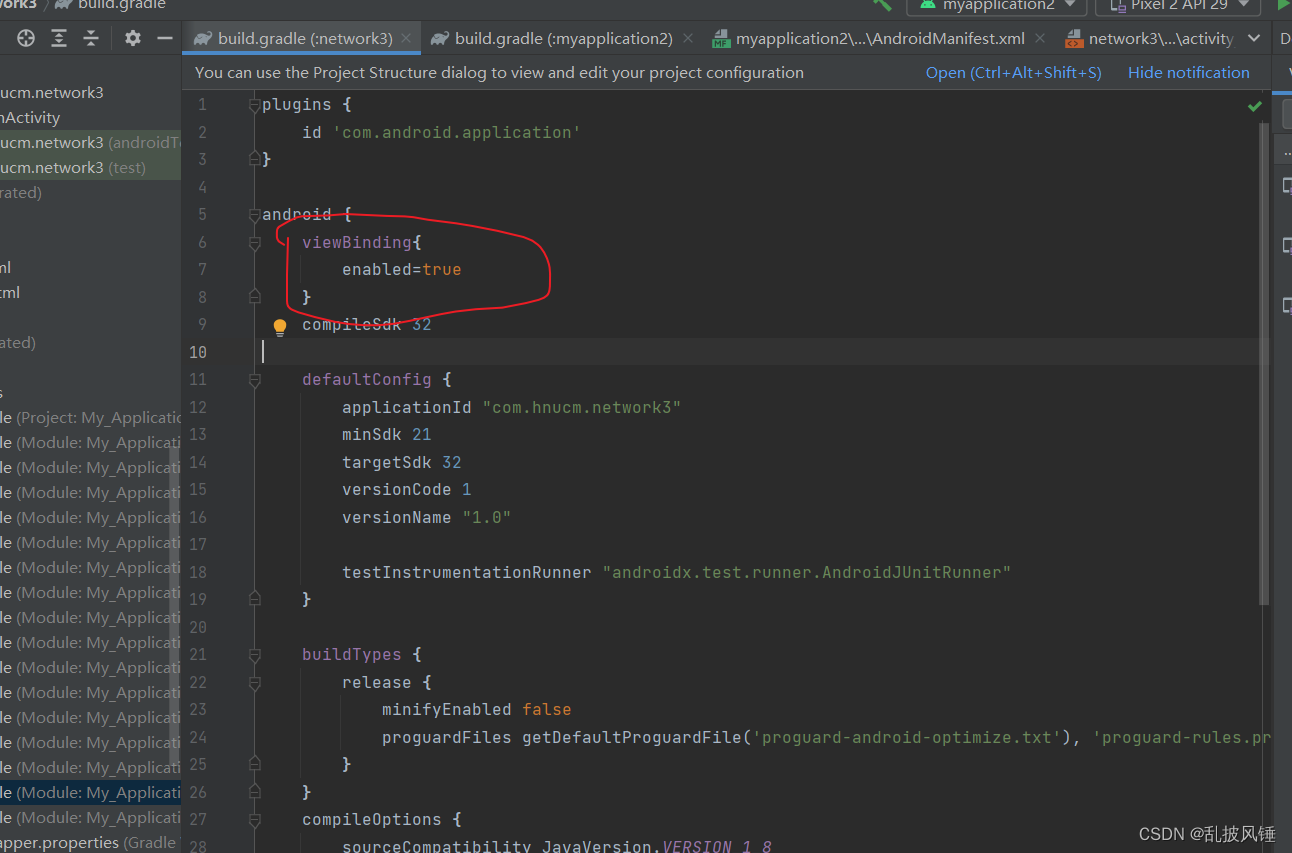Collapse the release block fold marker

click(x=254, y=683)
